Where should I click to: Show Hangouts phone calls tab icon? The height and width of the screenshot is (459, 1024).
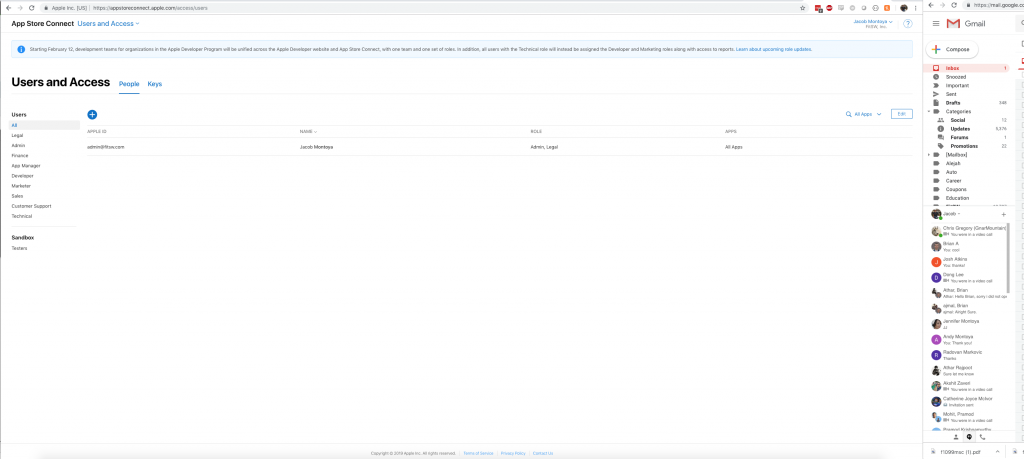point(982,437)
